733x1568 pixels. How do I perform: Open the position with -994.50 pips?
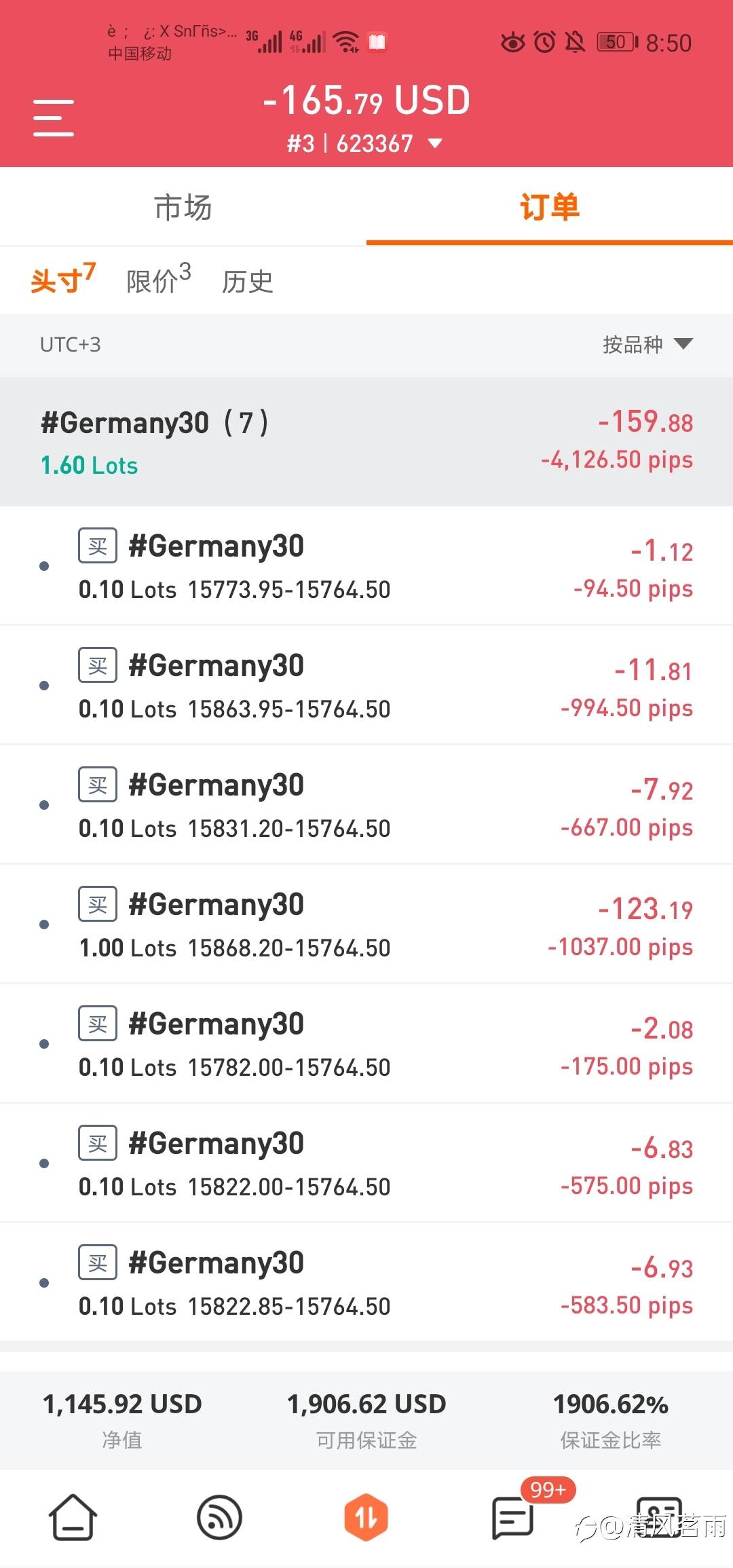pyautogui.click(x=366, y=686)
